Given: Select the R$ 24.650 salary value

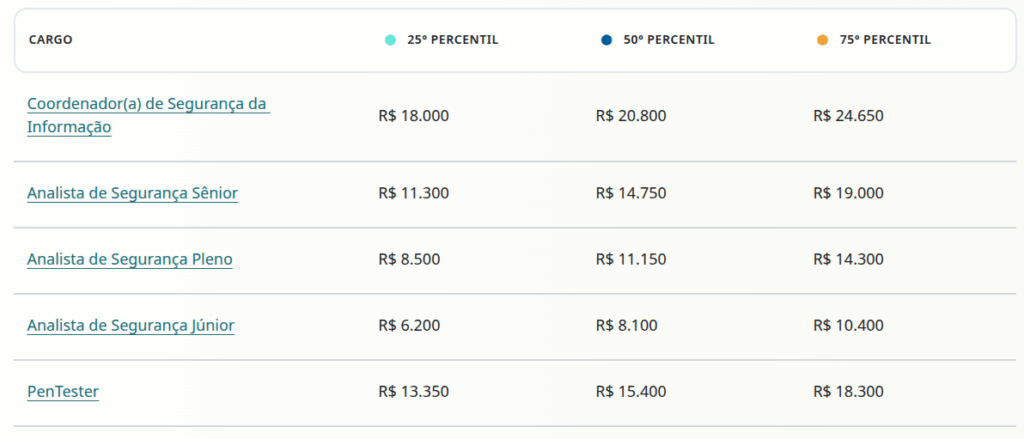Looking at the screenshot, I should pos(848,115).
